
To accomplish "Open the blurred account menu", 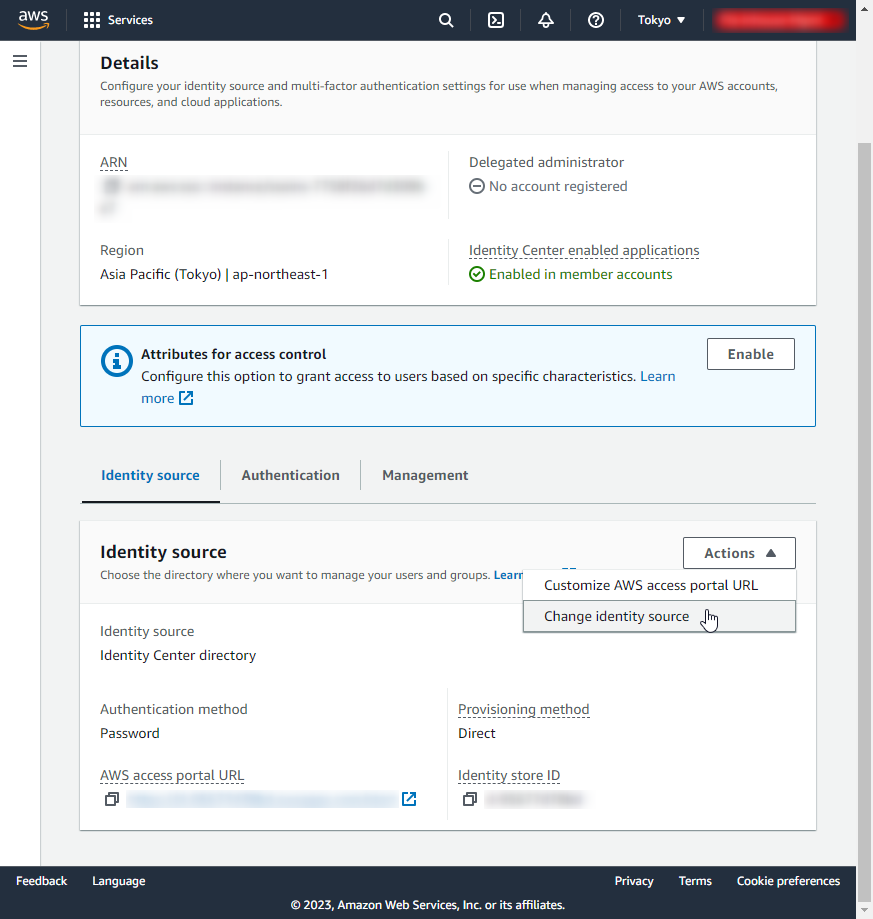I will click(x=779, y=20).
